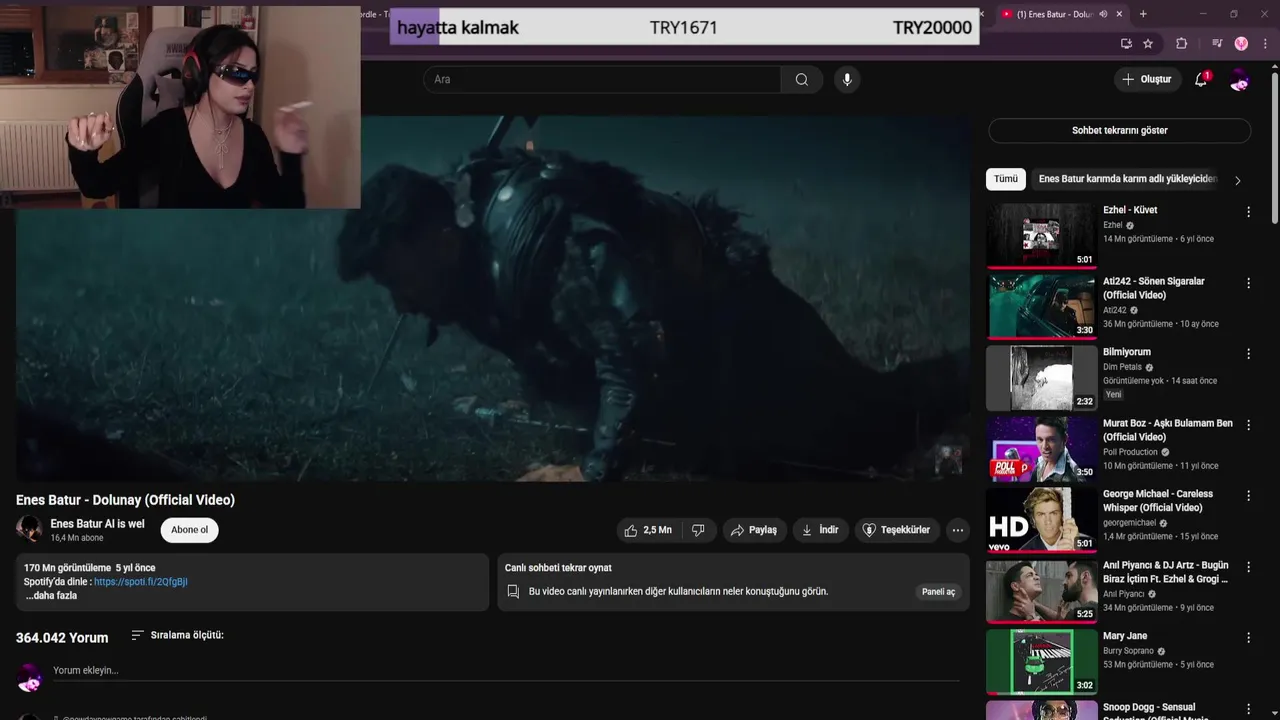Click Abone ol subscribe button
1280x720 pixels.
click(189, 530)
